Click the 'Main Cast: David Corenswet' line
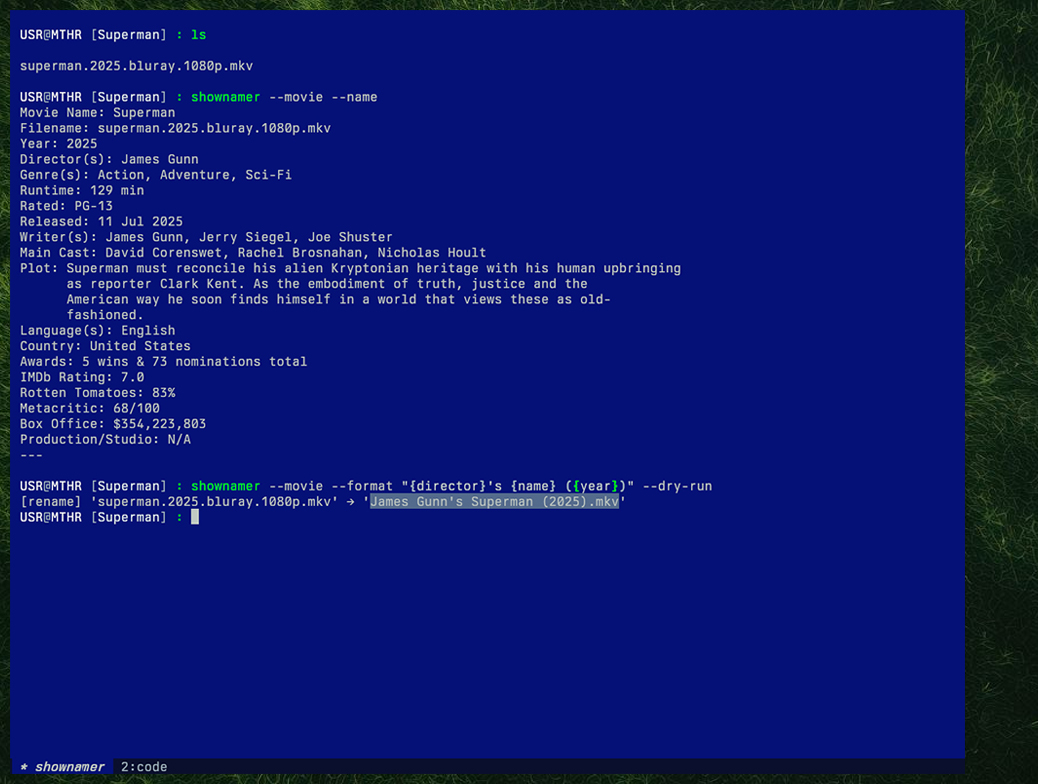The image size is (1038, 784). (253, 253)
